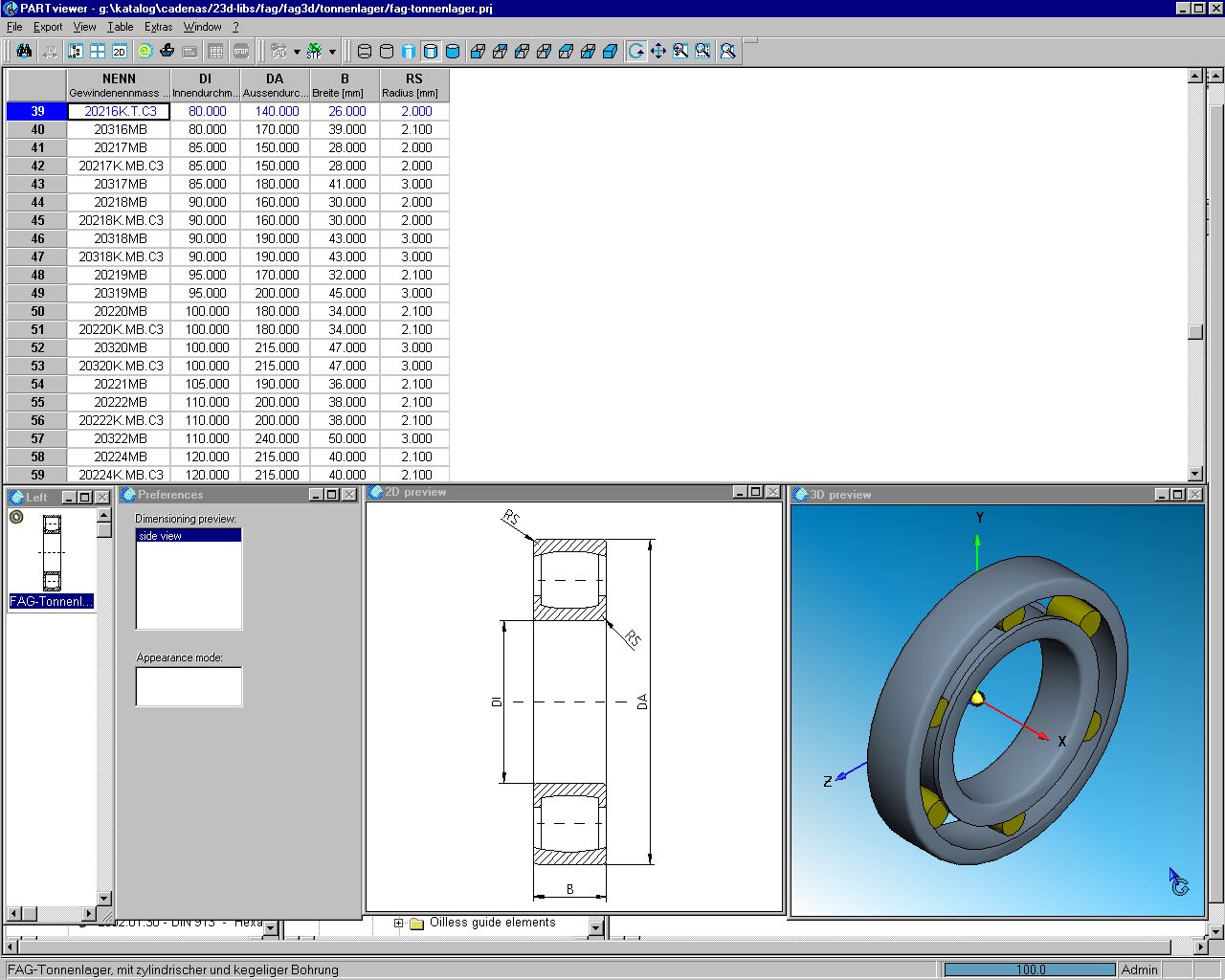Screen dimensions: 1225x980
Task: Click the 105.000 DI value in row 54
Action: pos(206,384)
